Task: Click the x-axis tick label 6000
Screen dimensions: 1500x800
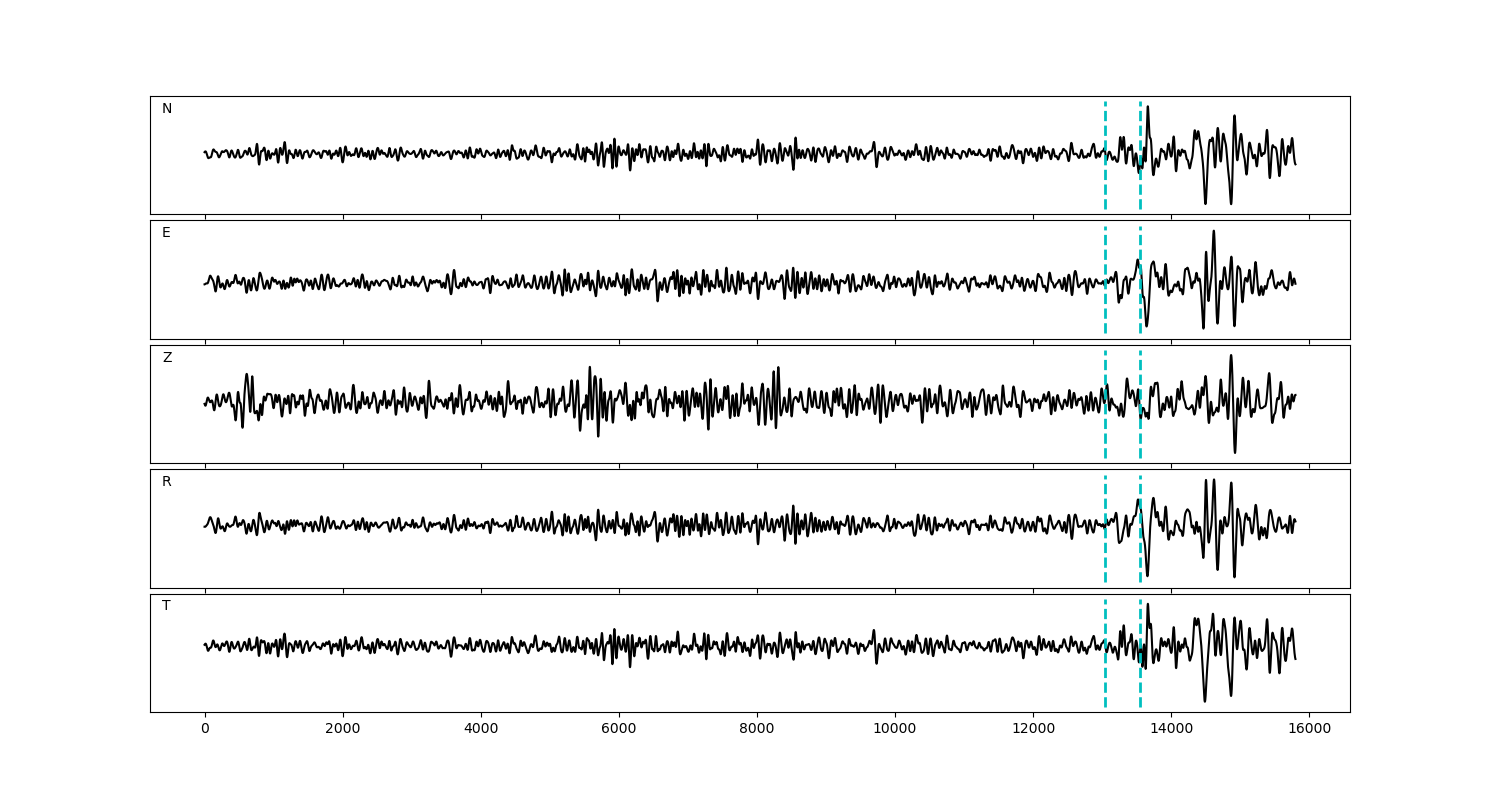Action: pos(619,730)
